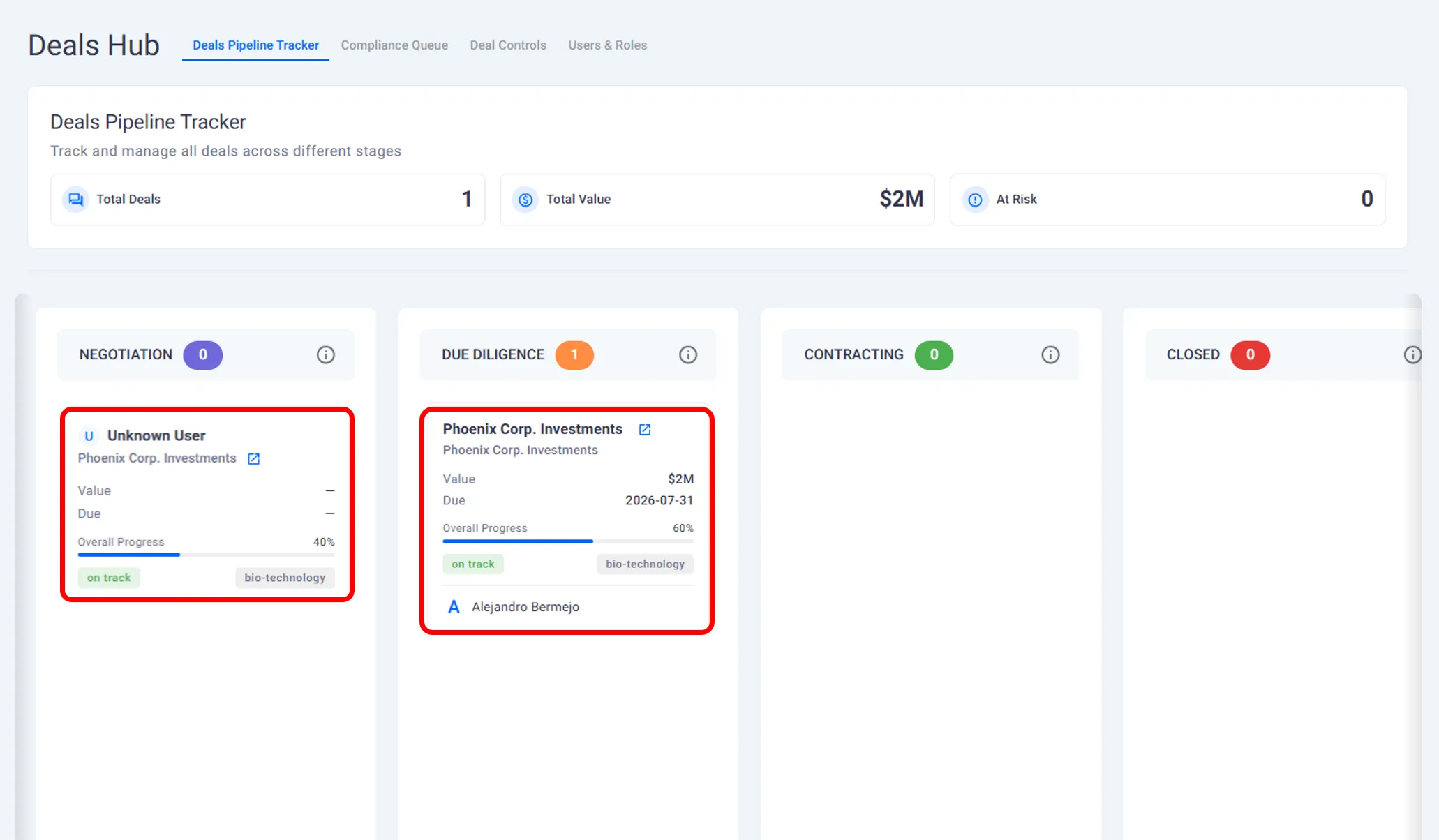This screenshot has height=840, width=1439.
Task: Click the orange Due Diligence count badge
Action: click(574, 355)
